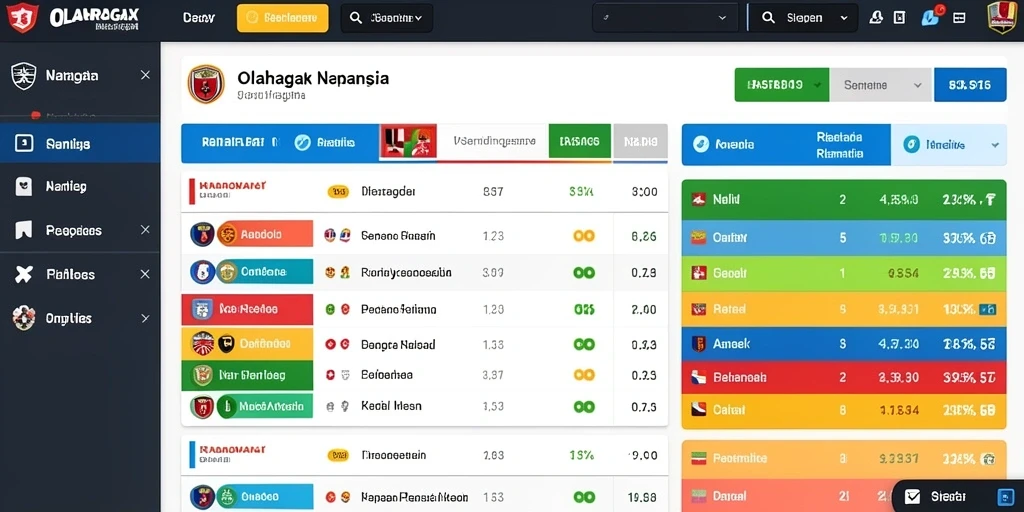Toggle the green rings in the Rorieiyceoosabin row
Screen dimensions: 1024x512
coord(584,272)
